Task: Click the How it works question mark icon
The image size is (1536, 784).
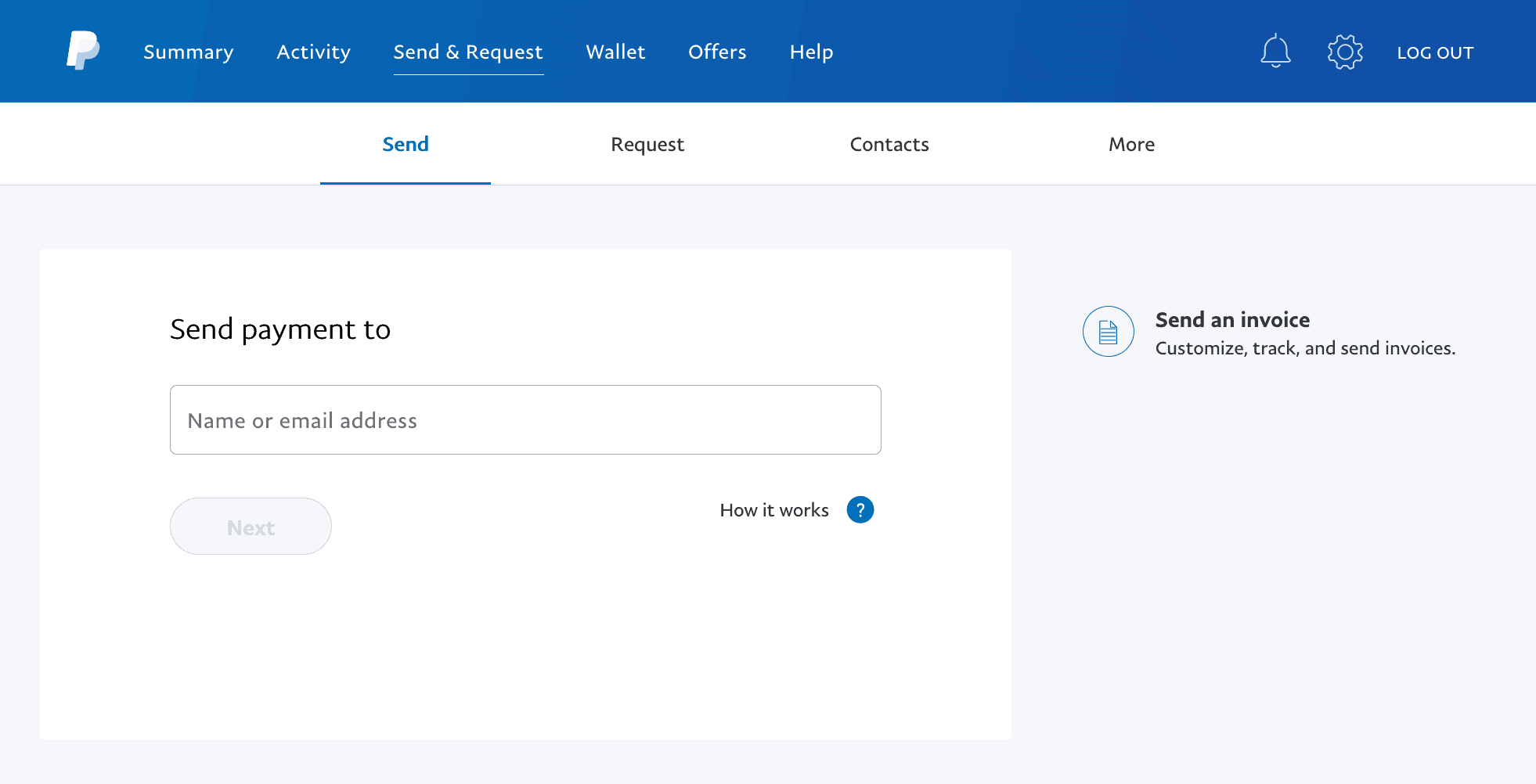Action: coord(860,509)
